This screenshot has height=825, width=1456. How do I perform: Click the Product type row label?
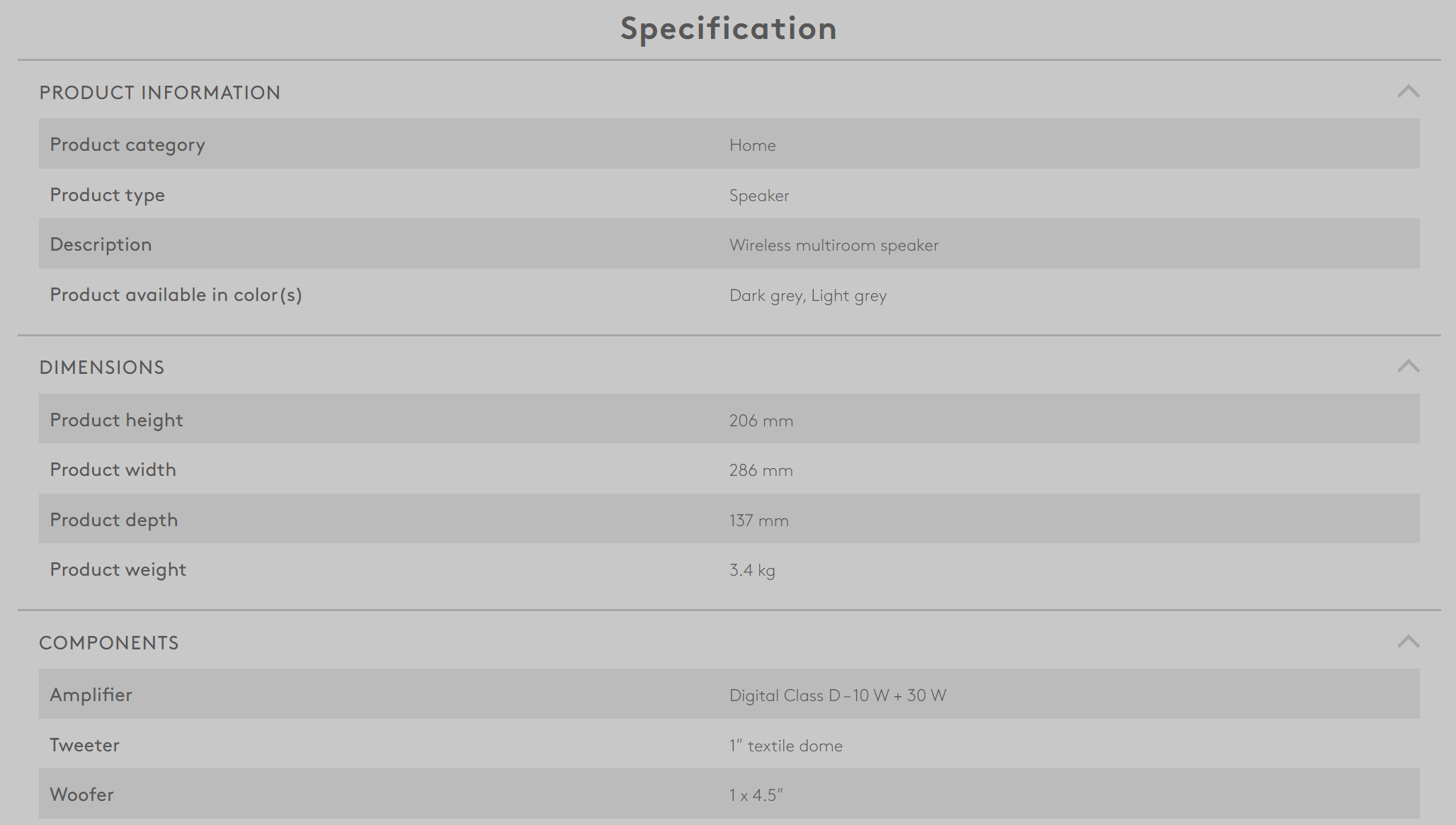pyautogui.click(x=107, y=195)
